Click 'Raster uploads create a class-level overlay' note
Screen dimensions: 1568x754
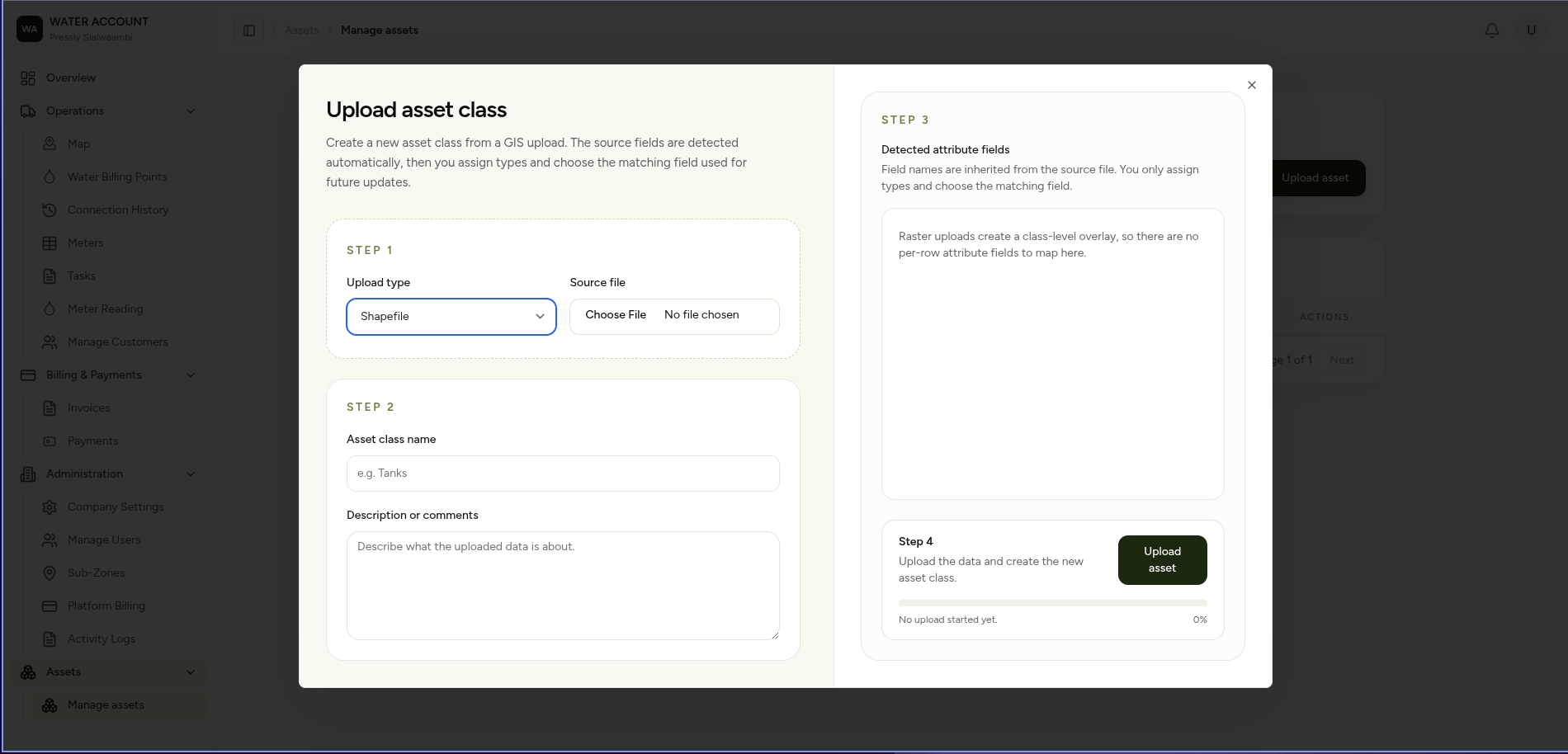1048,244
